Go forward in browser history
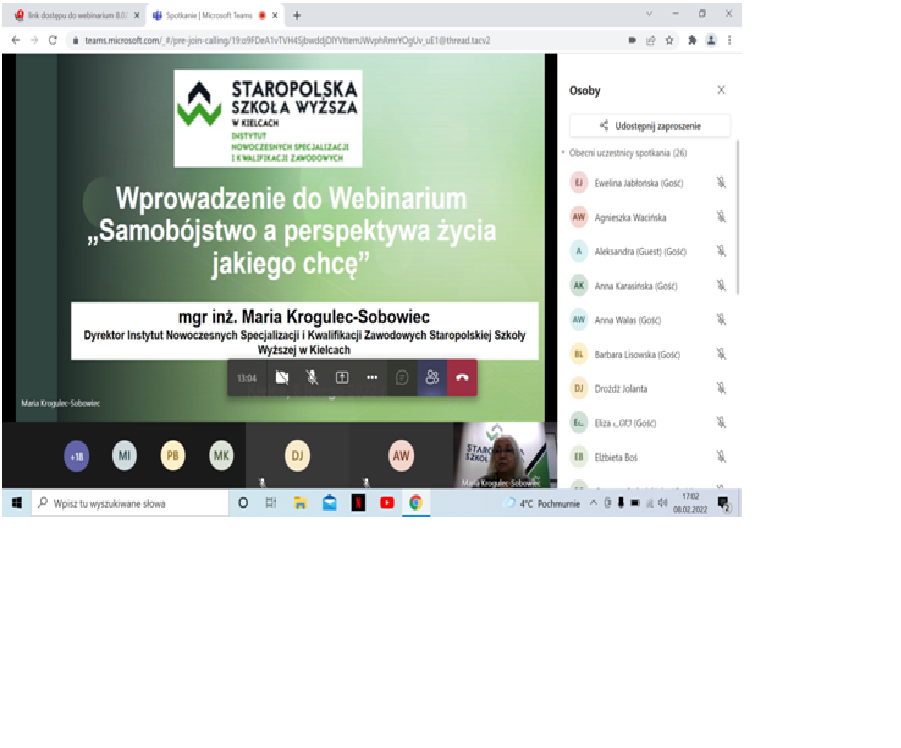 (34, 40)
